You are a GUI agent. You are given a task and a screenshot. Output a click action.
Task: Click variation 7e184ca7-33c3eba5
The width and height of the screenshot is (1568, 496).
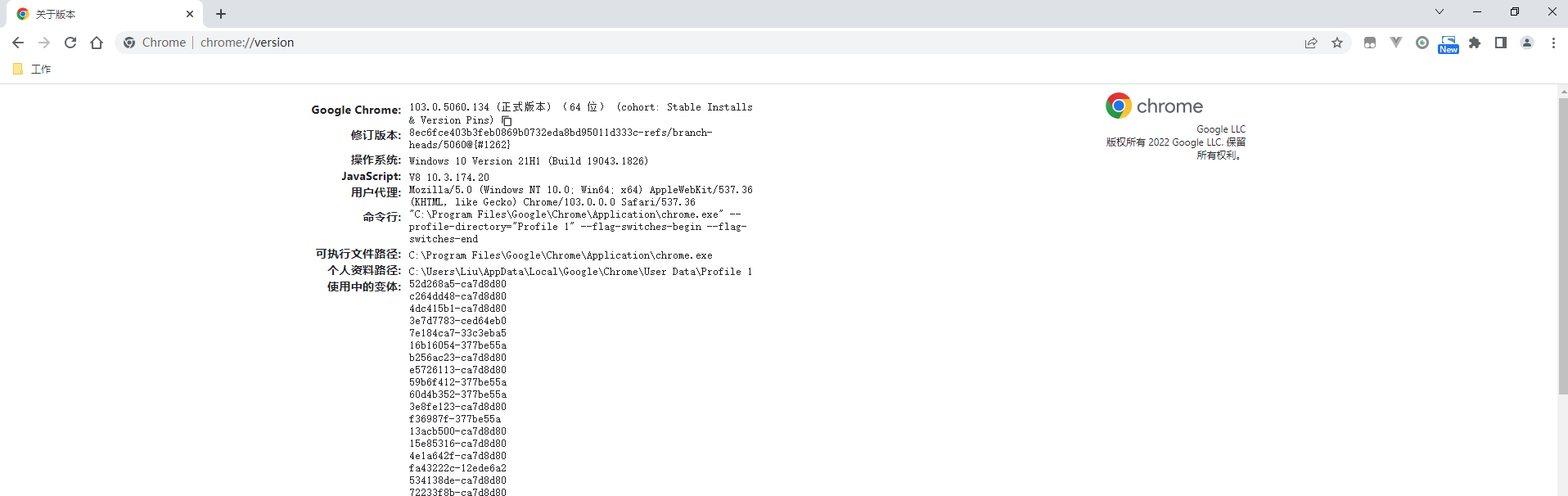457,333
